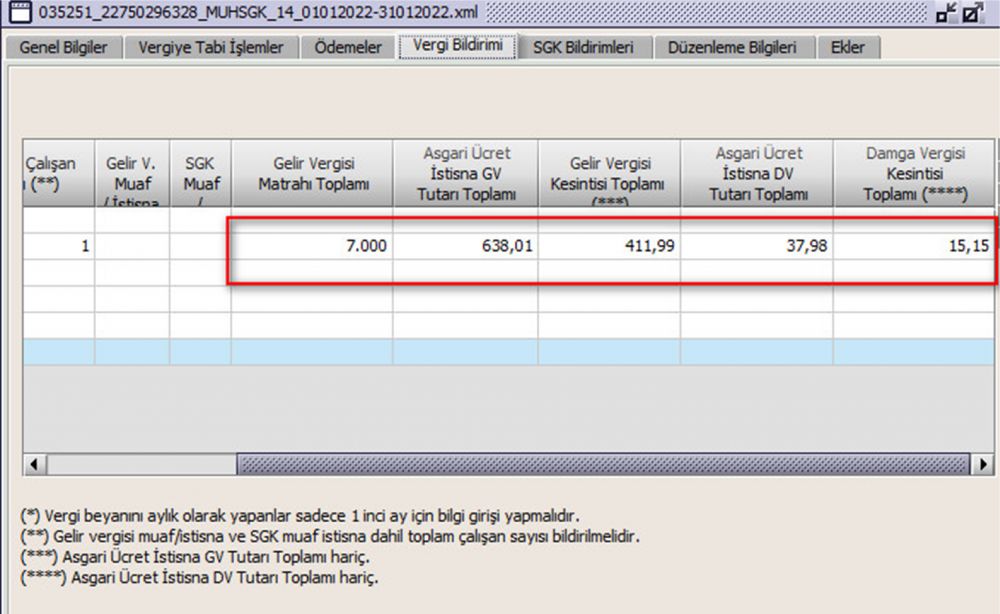Open the SGK Bildirimleri tab

(x=583, y=47)
